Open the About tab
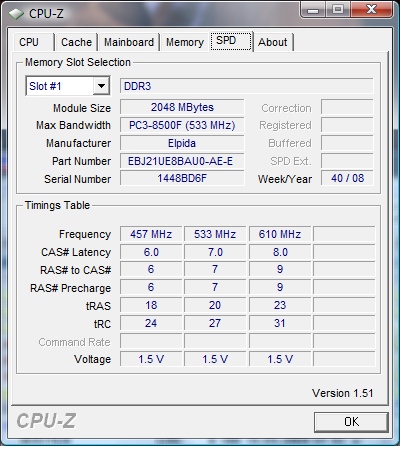 point(273,42)
